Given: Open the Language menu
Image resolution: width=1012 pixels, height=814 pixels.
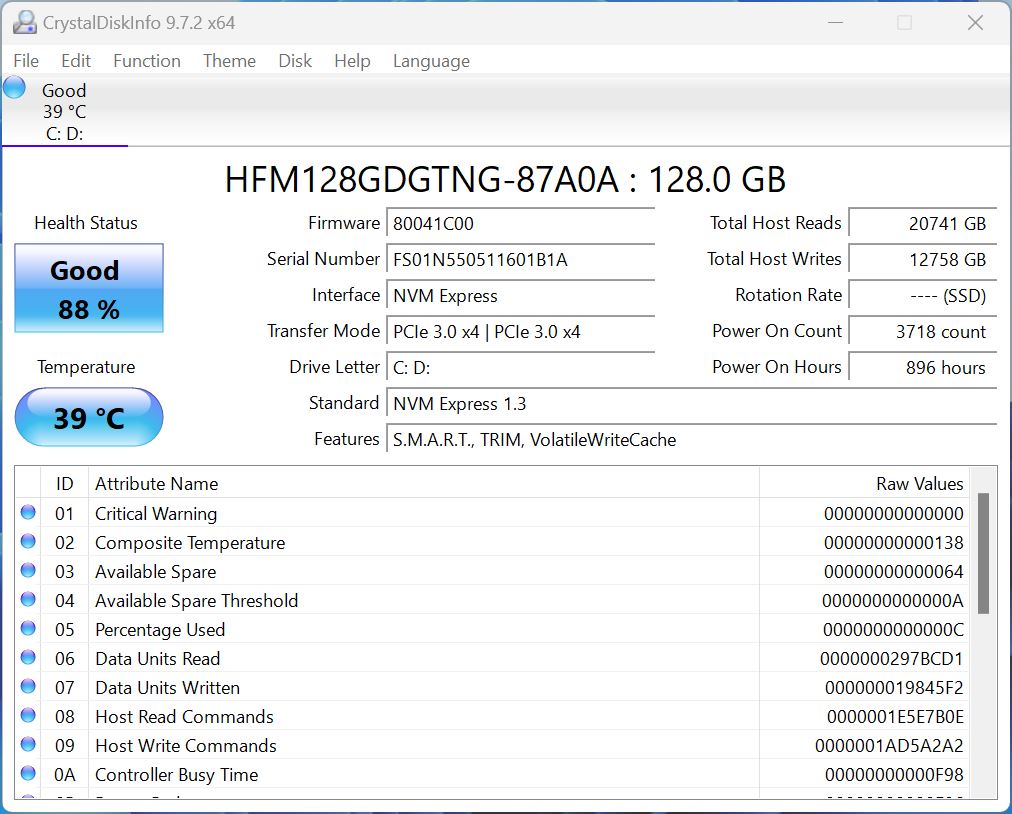Looking at the screenshot, I should coord(431,61).
